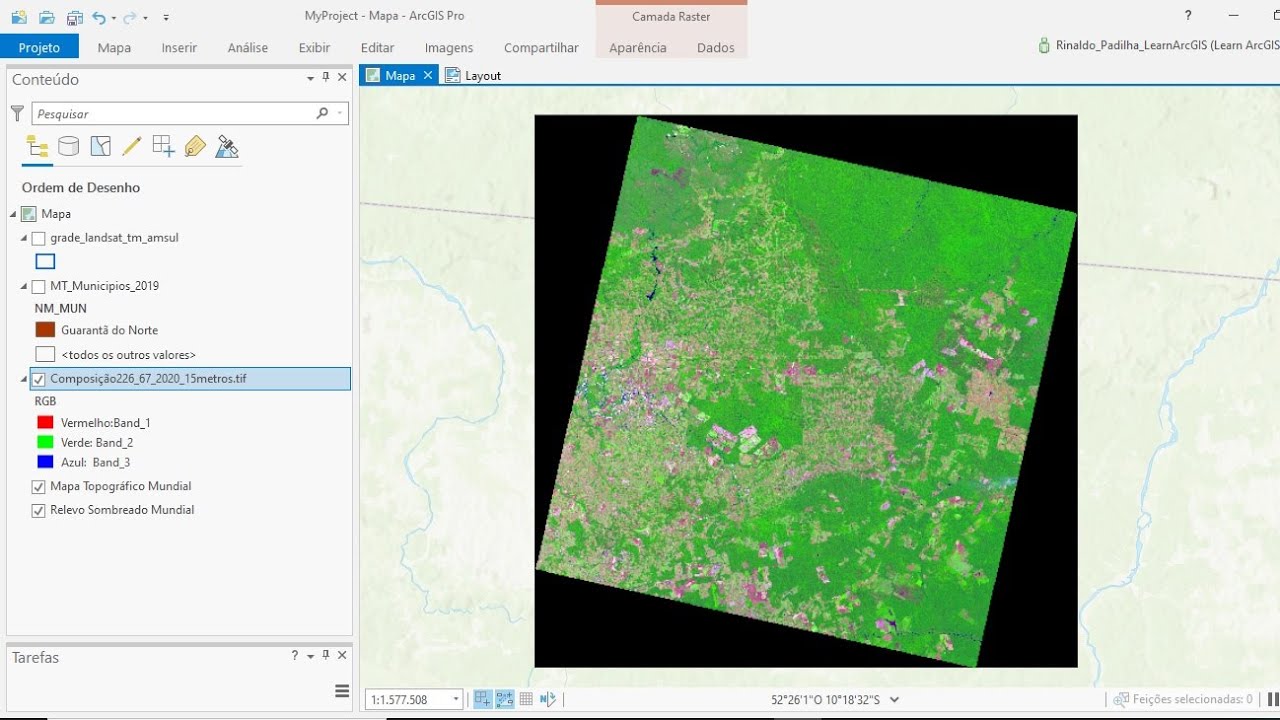Click the todos os outros valores symbol

[45, 354]
